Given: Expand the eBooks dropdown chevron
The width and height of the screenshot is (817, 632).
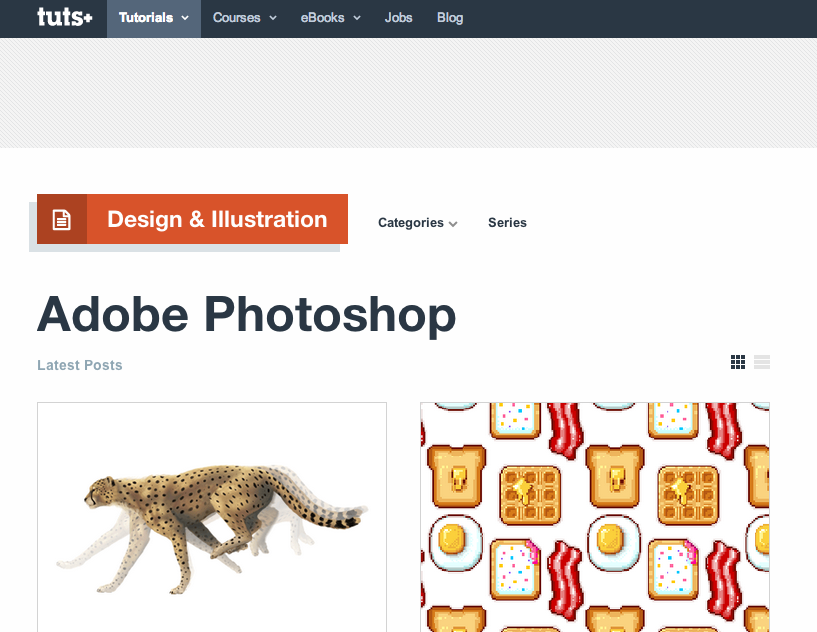Looking at the screenshot, I should [357, 18].
